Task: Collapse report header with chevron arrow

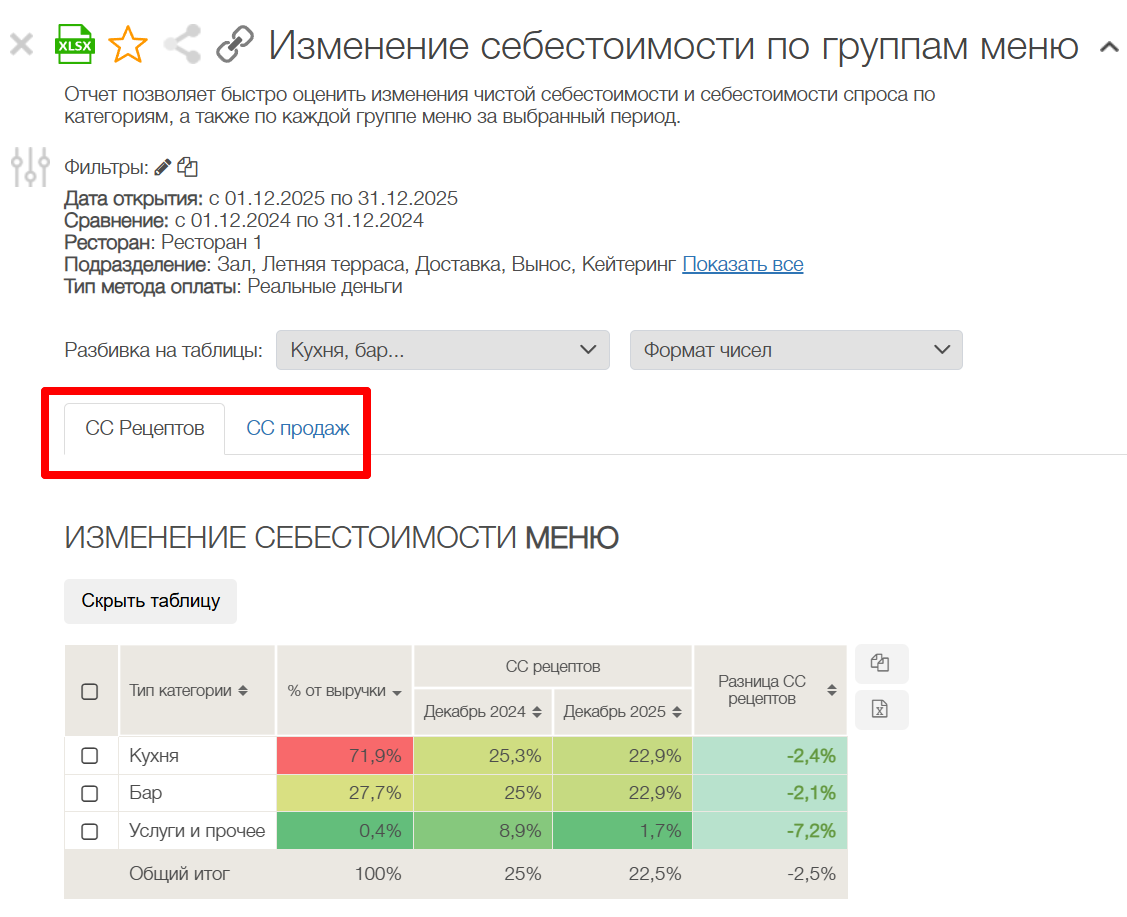Action: 1108,47
